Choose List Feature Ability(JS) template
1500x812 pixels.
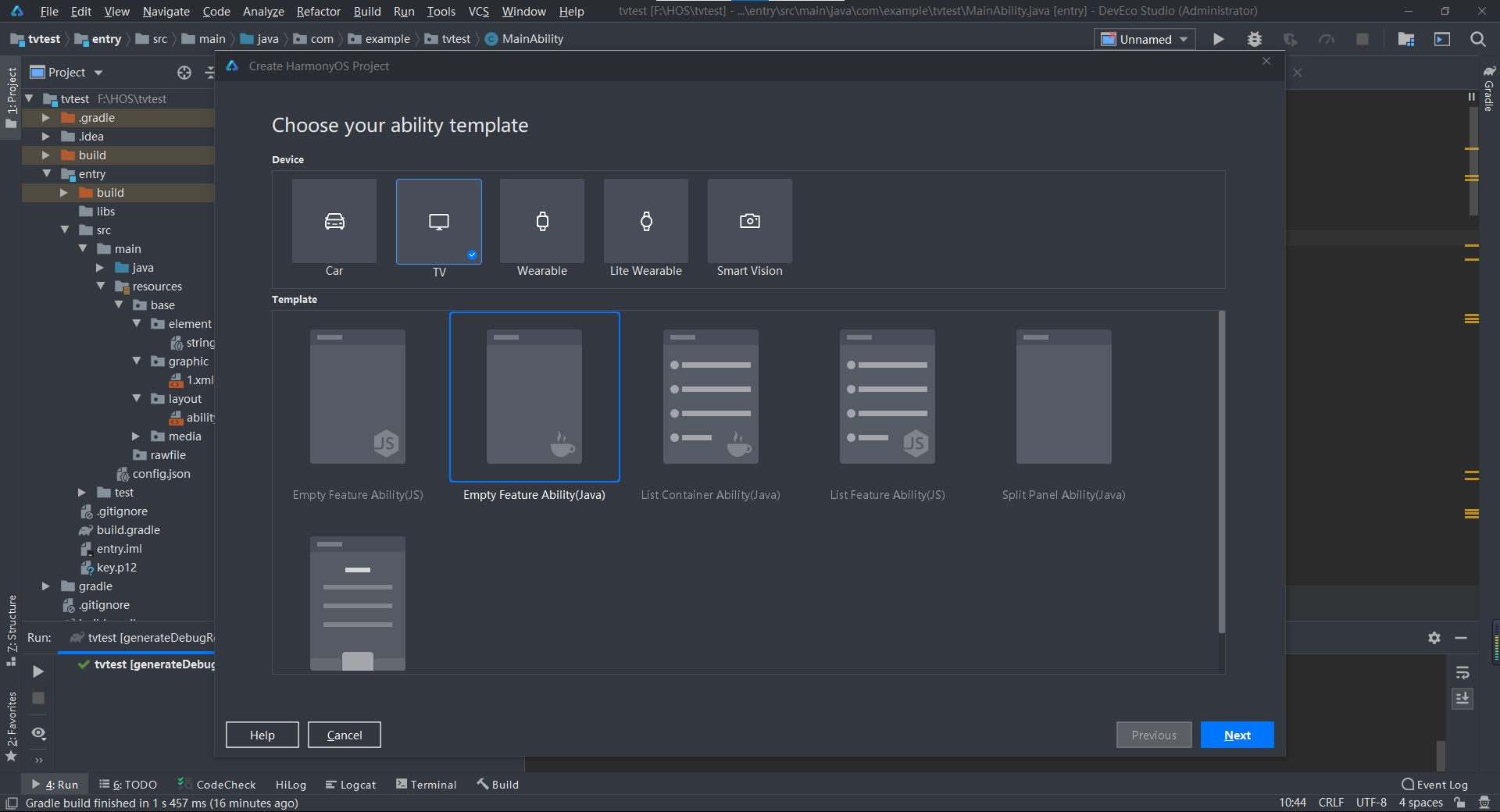click(887, 397)
